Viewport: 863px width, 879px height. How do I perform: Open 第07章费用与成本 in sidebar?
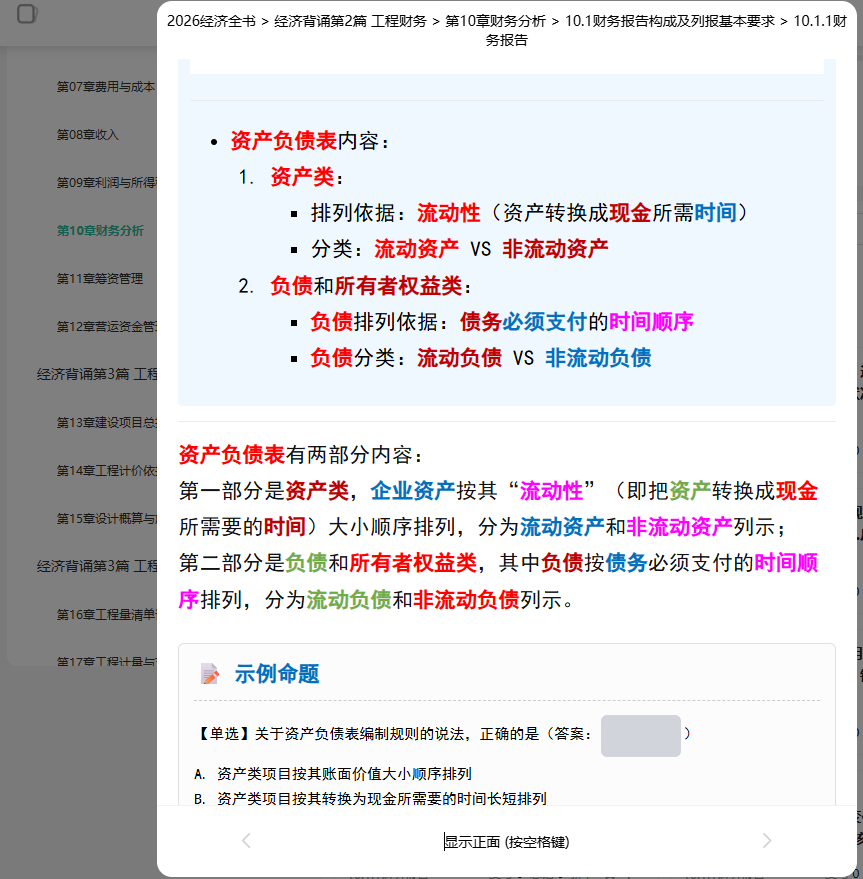click(x=106, y=87)
